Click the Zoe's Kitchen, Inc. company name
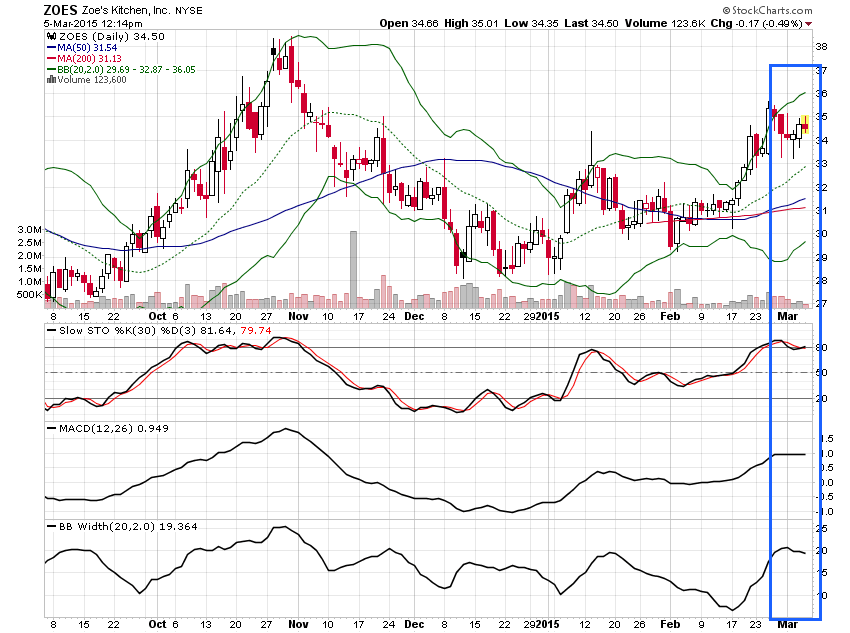The height and width of the screenshot is (633, 850). point(126,10)
